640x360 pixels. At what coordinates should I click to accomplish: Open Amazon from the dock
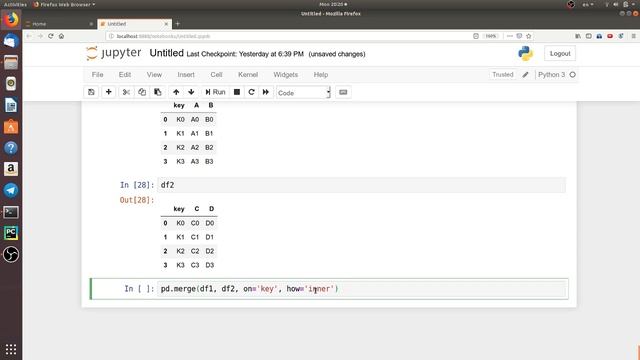11,169
